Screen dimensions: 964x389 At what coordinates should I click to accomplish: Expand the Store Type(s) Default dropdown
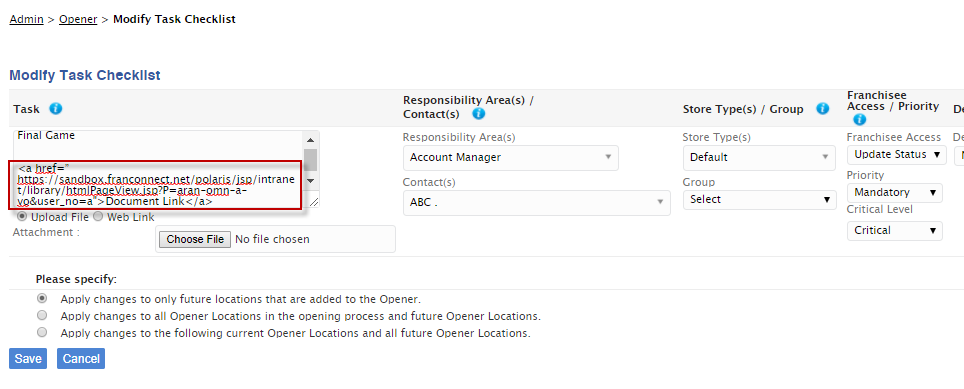point(759,157)
